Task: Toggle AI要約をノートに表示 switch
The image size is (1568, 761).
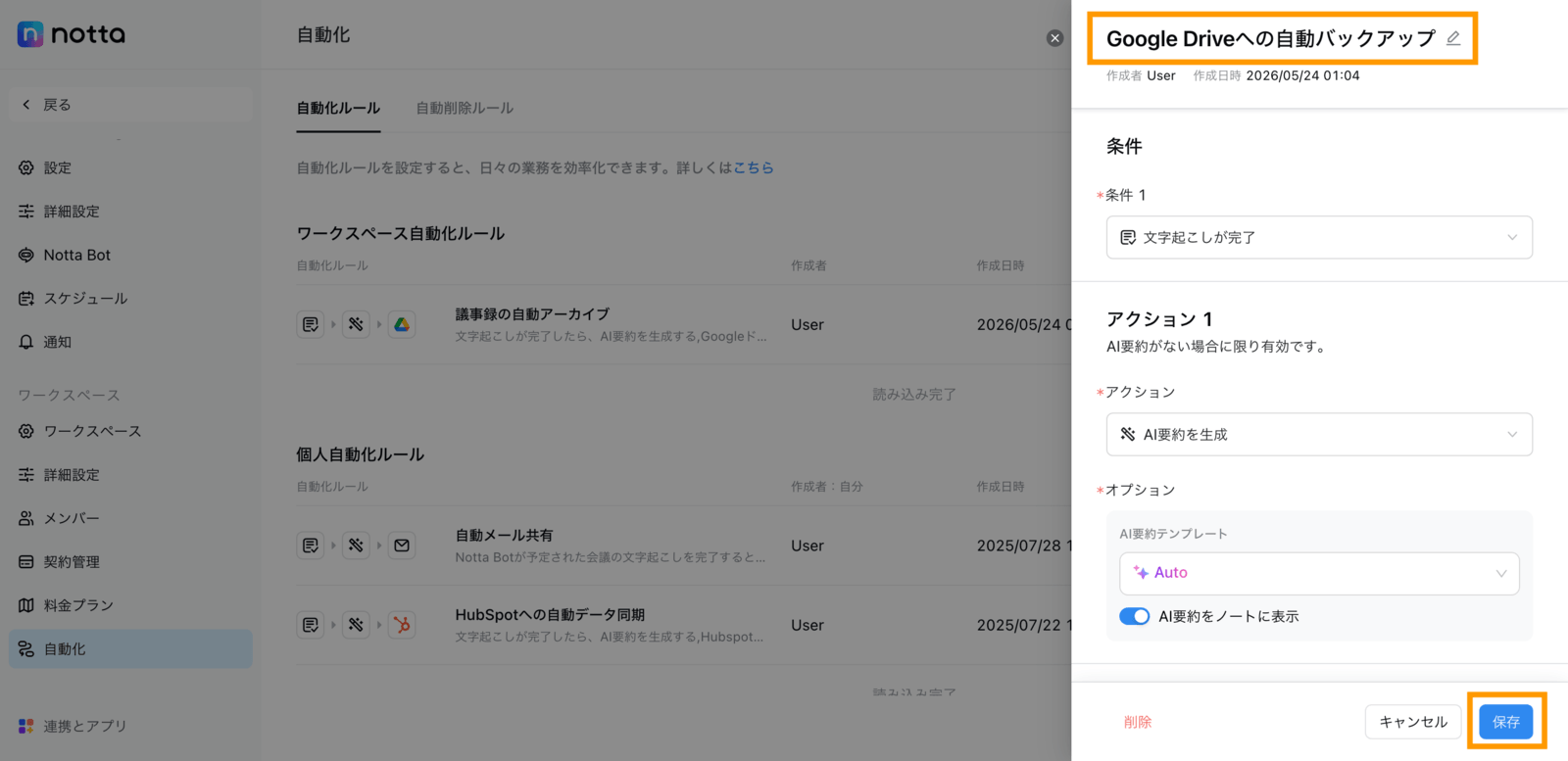Action: click(x=1134, y=616)
